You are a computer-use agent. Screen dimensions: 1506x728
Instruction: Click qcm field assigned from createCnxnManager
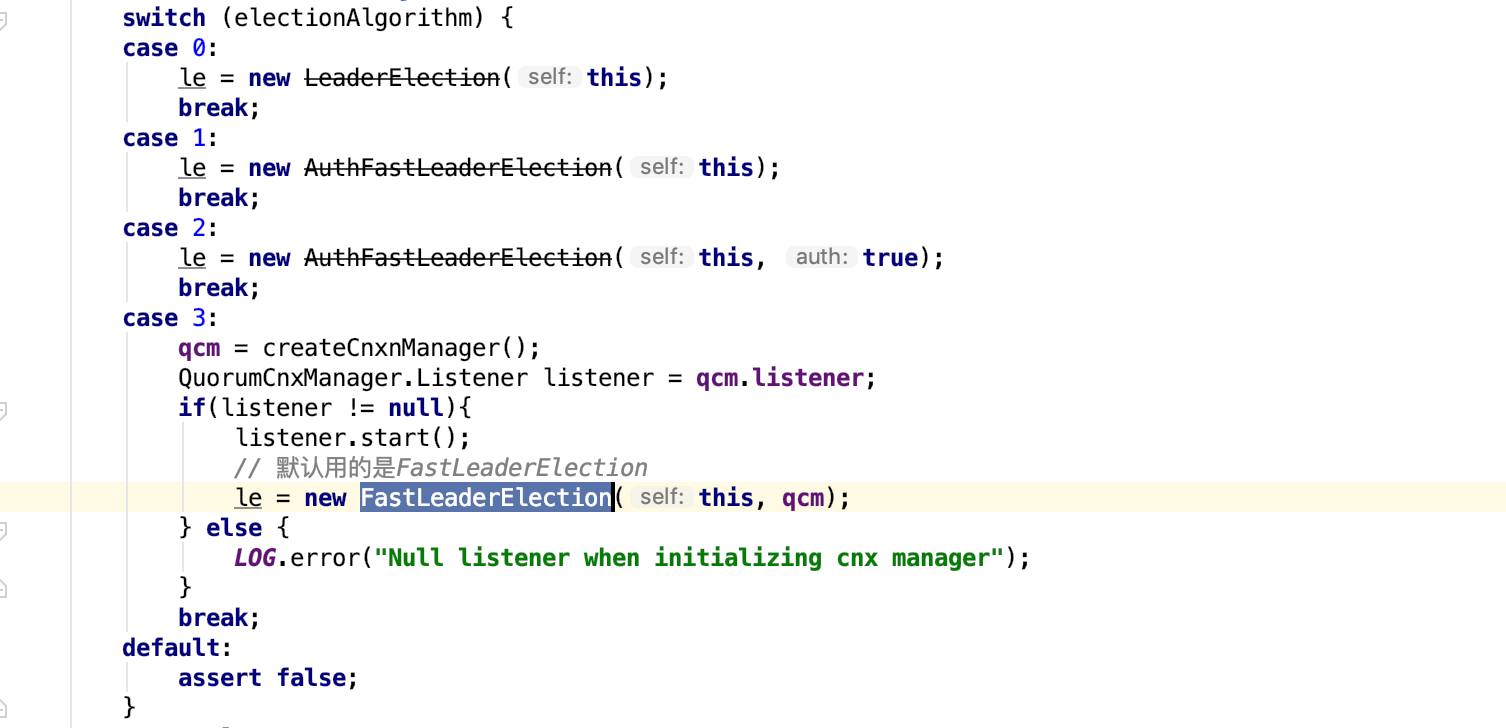click(199, 347)
